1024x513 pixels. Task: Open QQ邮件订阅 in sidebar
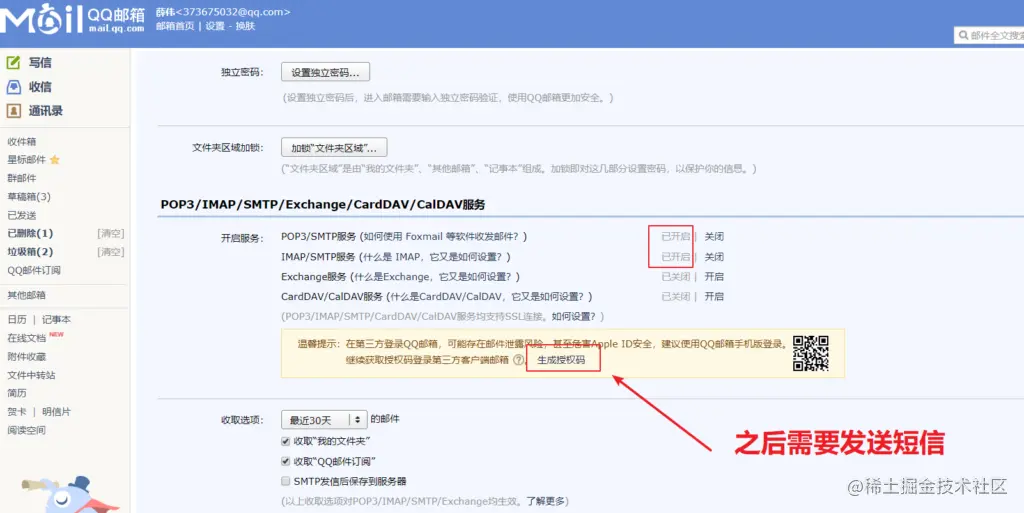34,270
